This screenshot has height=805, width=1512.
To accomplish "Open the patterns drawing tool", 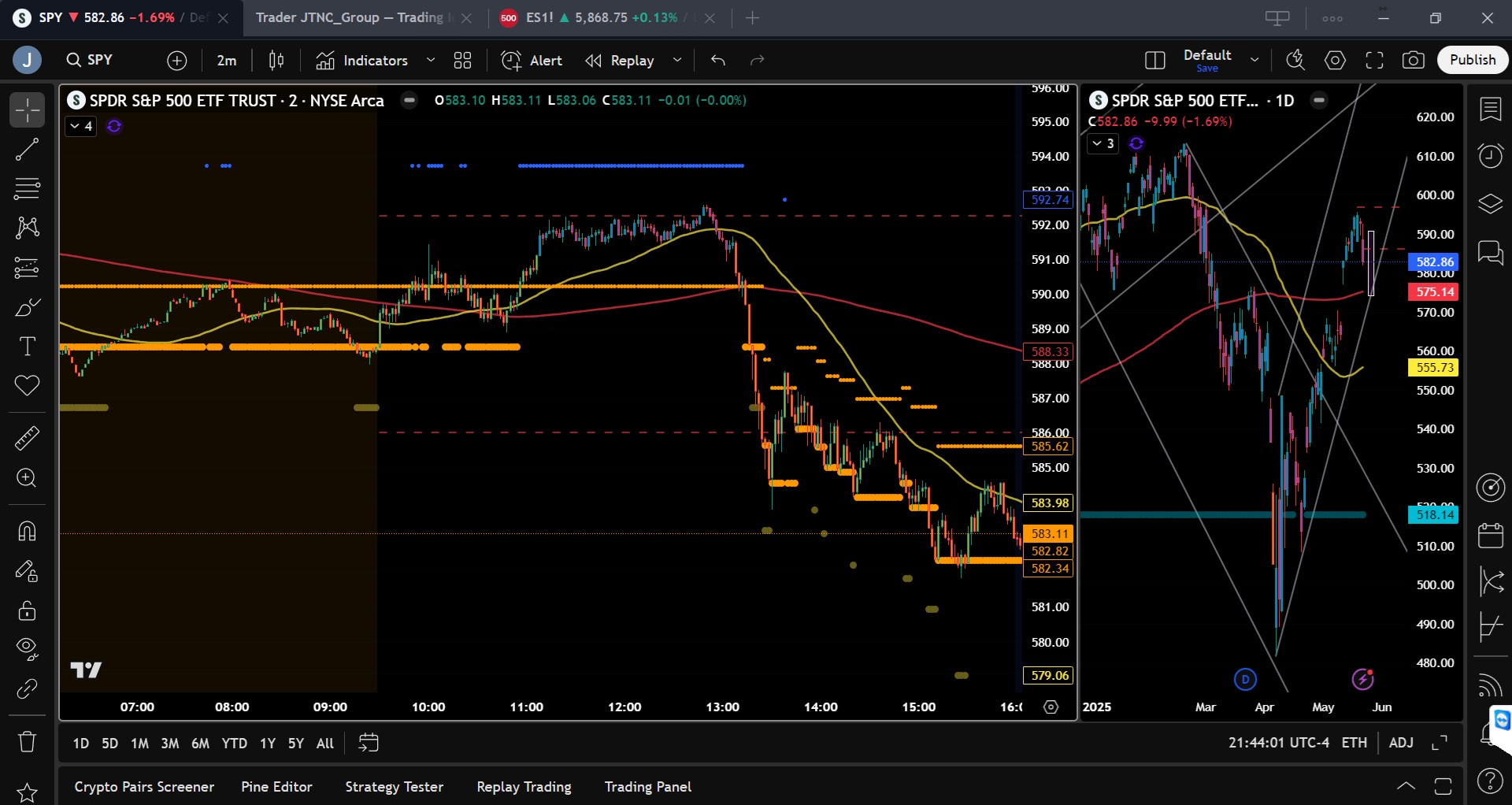I will click(27, 228).
